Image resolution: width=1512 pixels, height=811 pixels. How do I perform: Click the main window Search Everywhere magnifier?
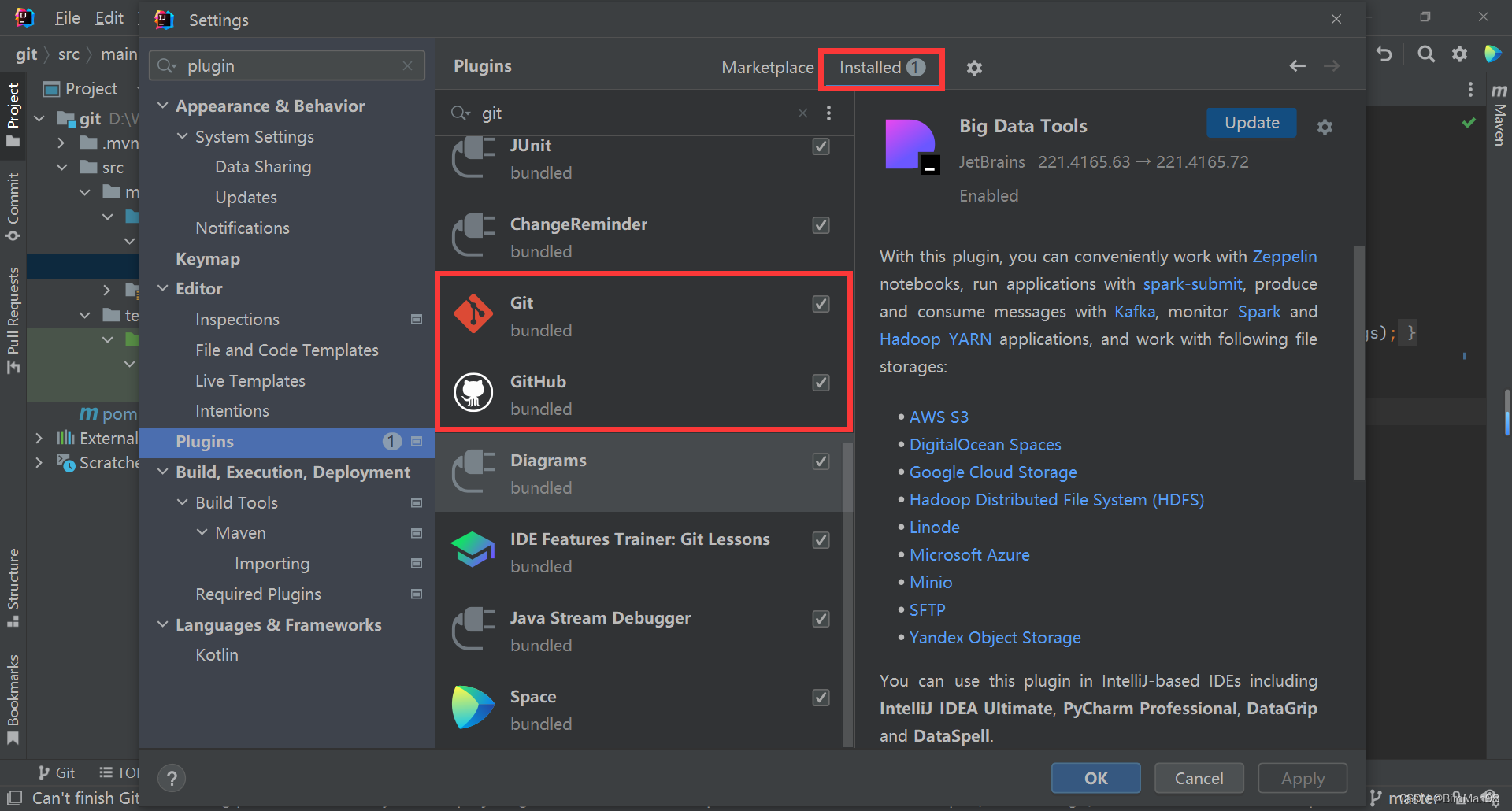pyautogui.click(x=1426, y=54)
